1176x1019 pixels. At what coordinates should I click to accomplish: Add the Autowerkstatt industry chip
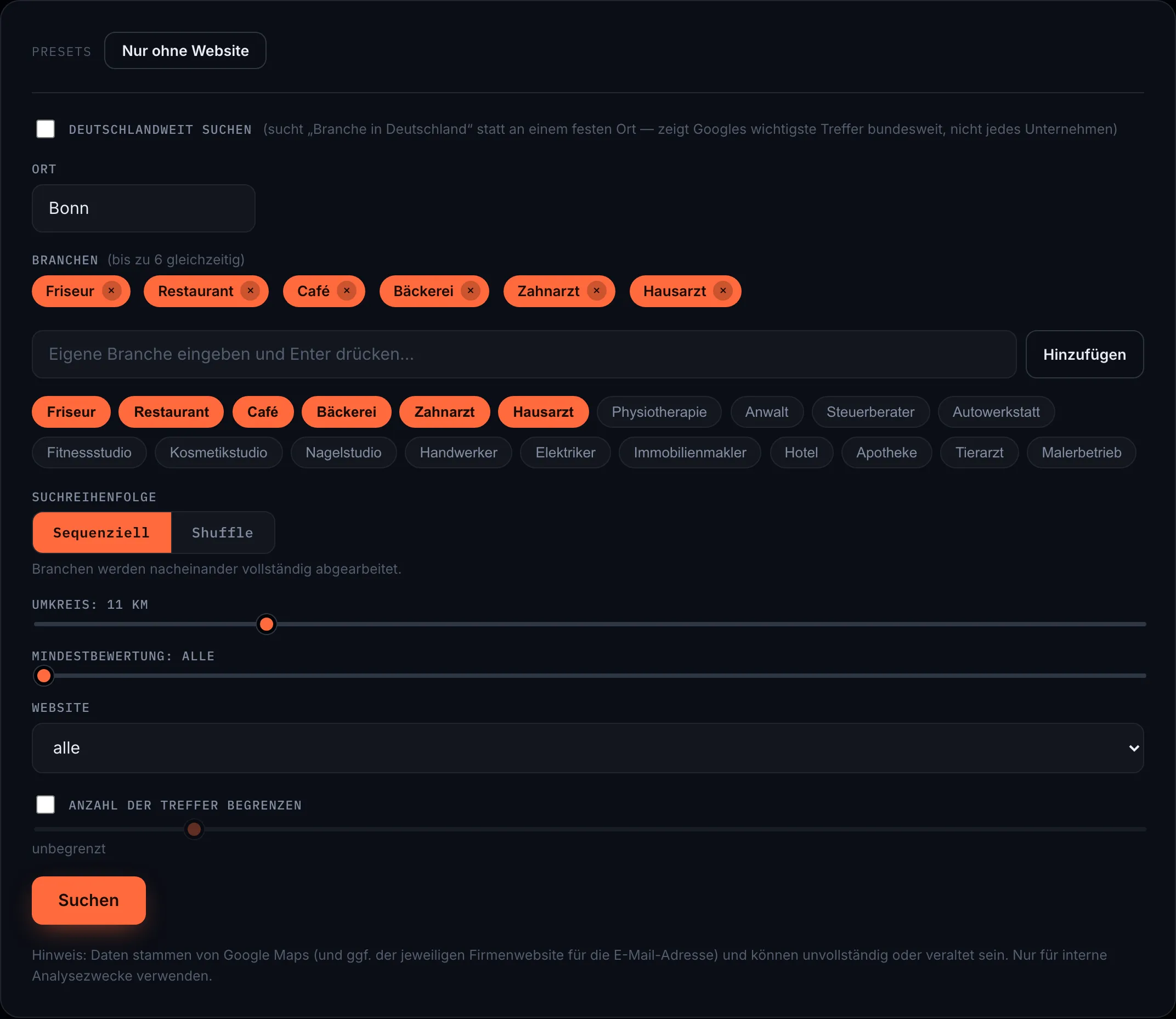pos(996,412)
